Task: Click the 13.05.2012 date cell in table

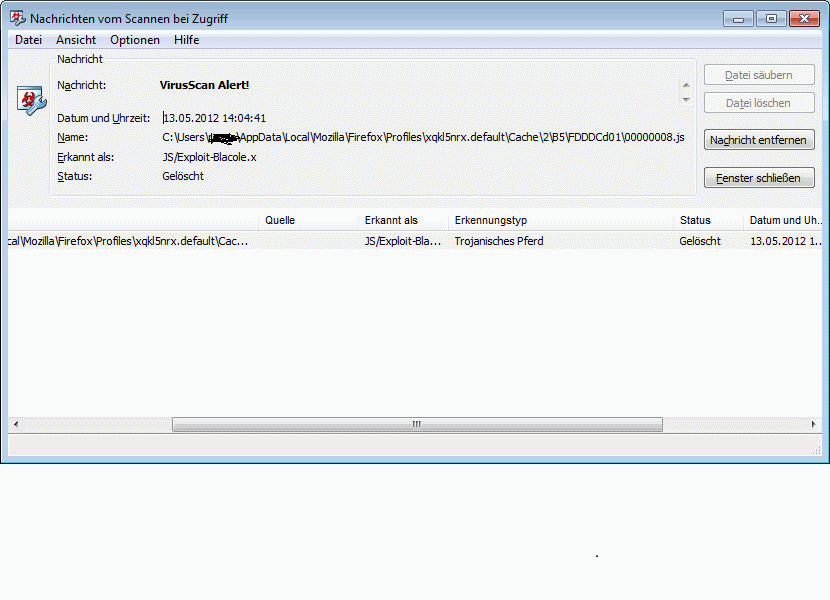Action: tap(786, 241)
